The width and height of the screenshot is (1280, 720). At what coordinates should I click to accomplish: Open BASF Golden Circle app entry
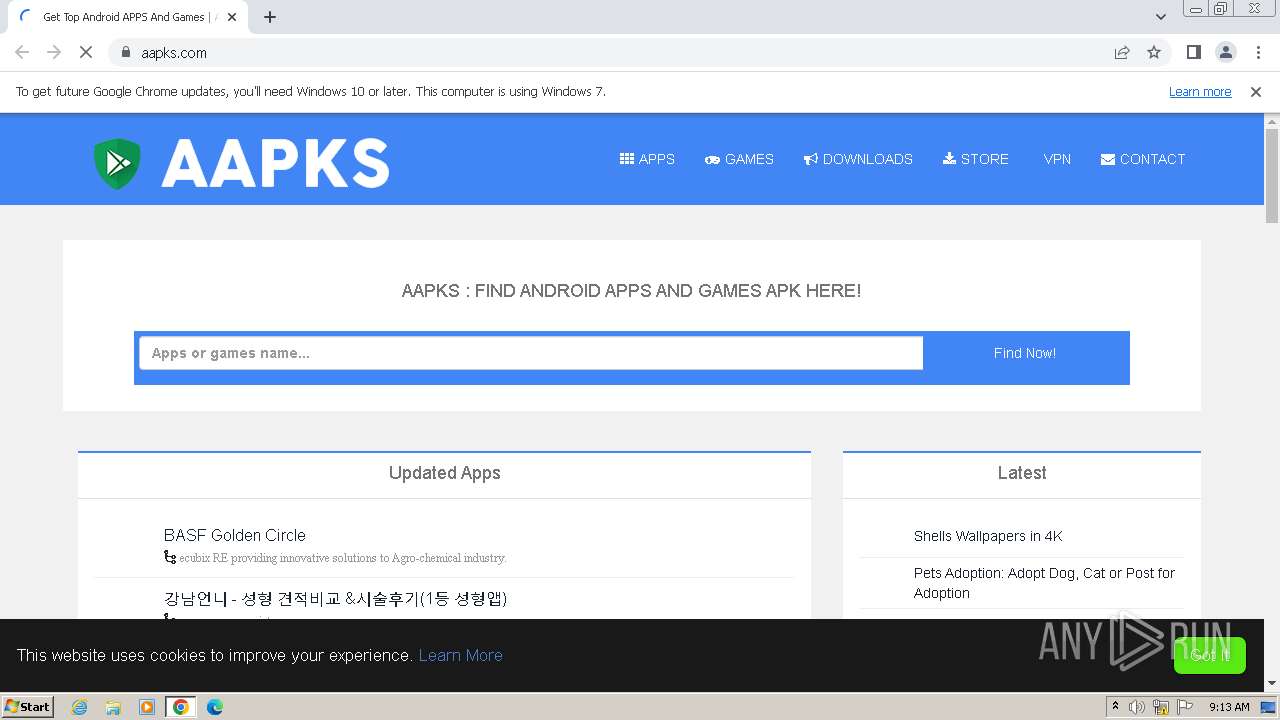pos(235,535)
